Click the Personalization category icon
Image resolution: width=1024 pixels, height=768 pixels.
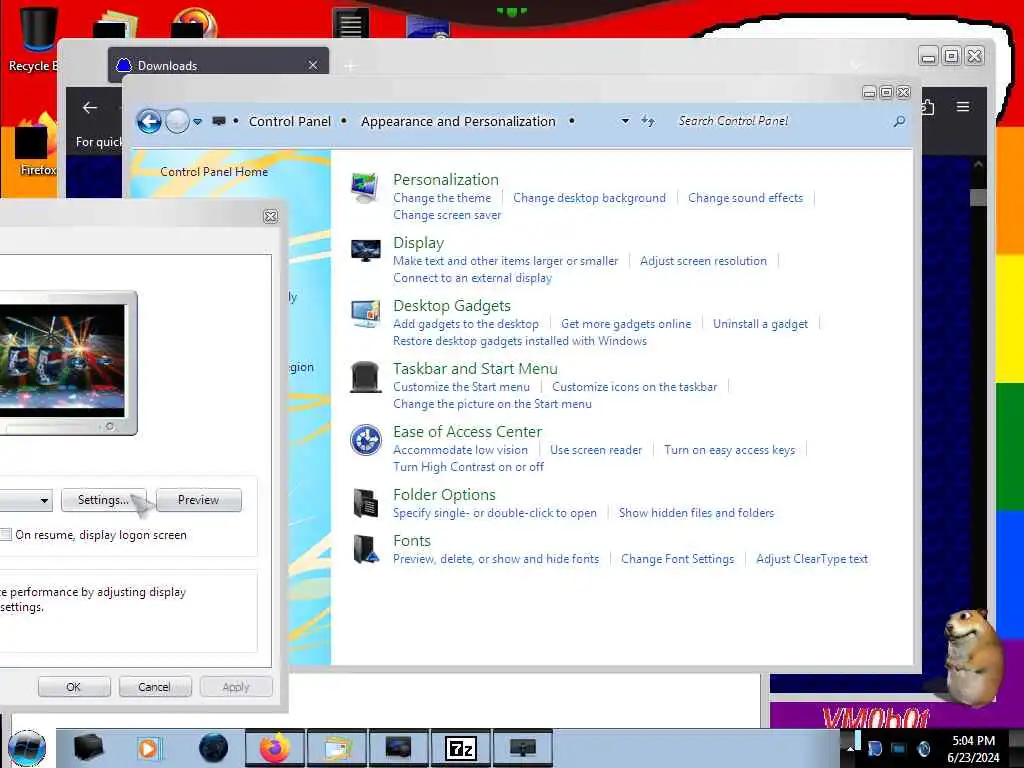(x=364, y=187)
